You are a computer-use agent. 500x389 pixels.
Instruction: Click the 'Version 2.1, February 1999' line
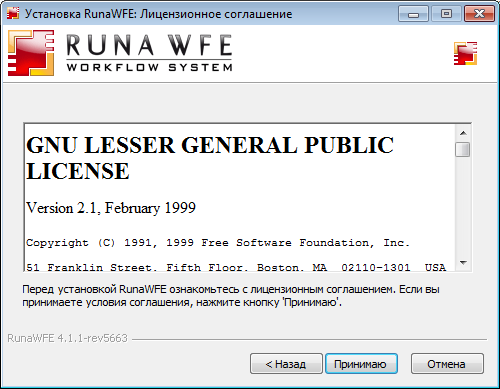[x=111, y=208]
